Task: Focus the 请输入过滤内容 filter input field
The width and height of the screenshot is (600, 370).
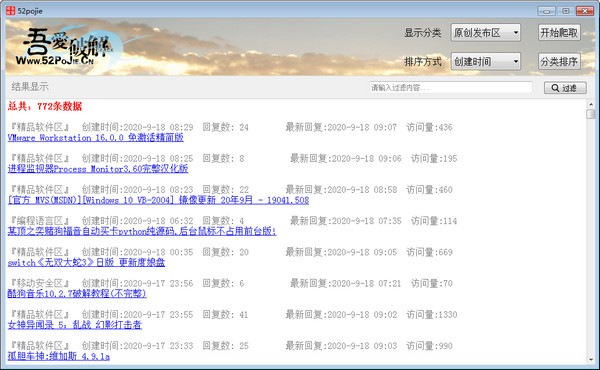Action: [x=451, y=88]
